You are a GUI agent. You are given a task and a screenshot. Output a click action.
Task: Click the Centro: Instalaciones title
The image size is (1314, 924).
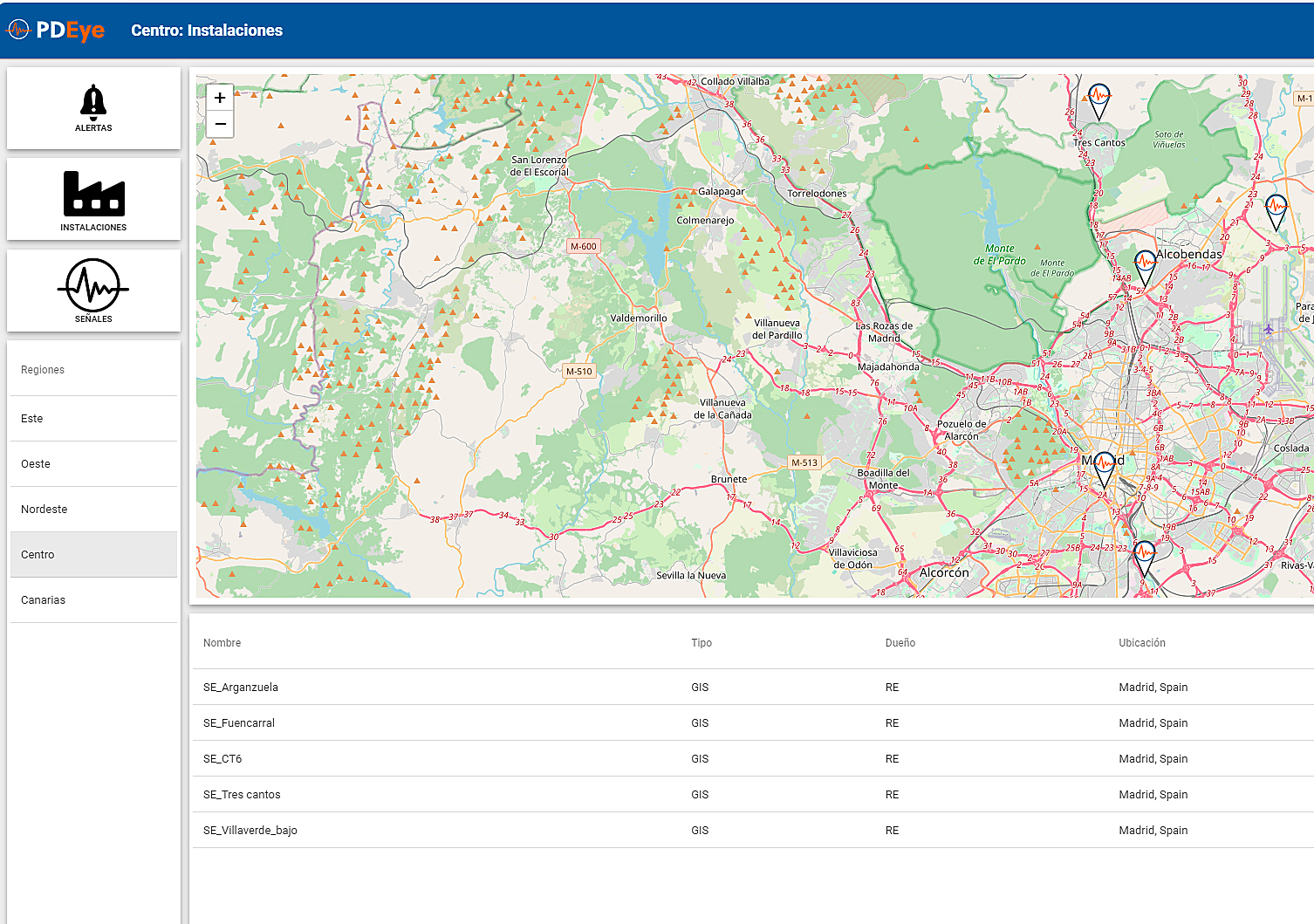click(x=207, y=31)
